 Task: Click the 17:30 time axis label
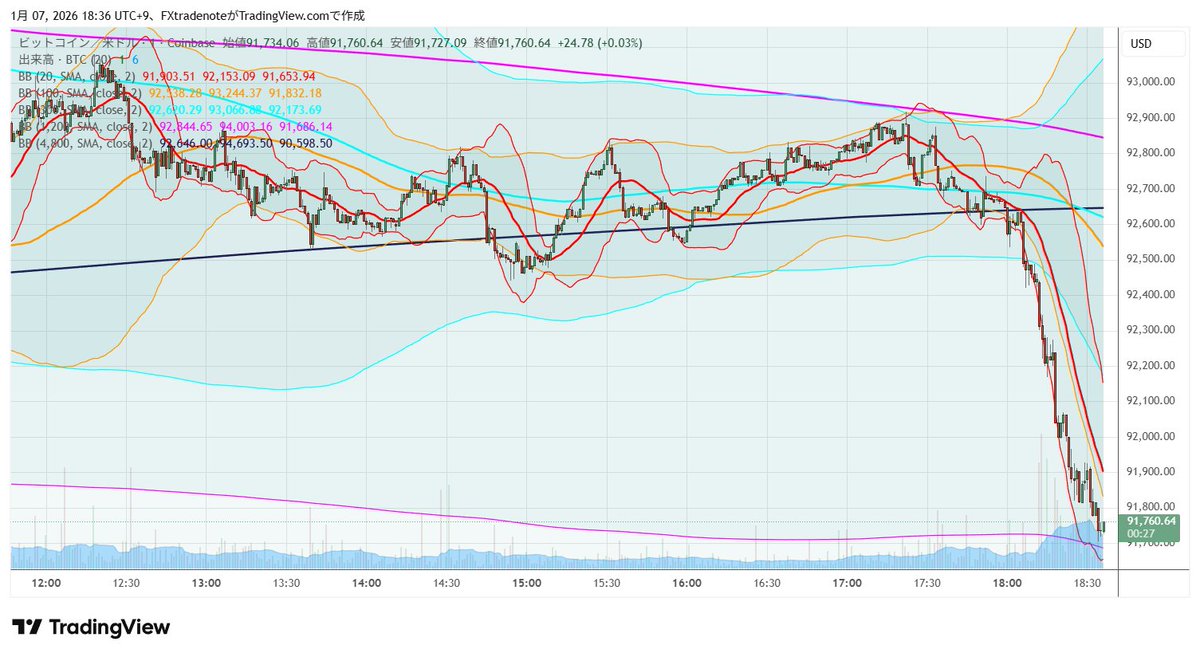927,583
